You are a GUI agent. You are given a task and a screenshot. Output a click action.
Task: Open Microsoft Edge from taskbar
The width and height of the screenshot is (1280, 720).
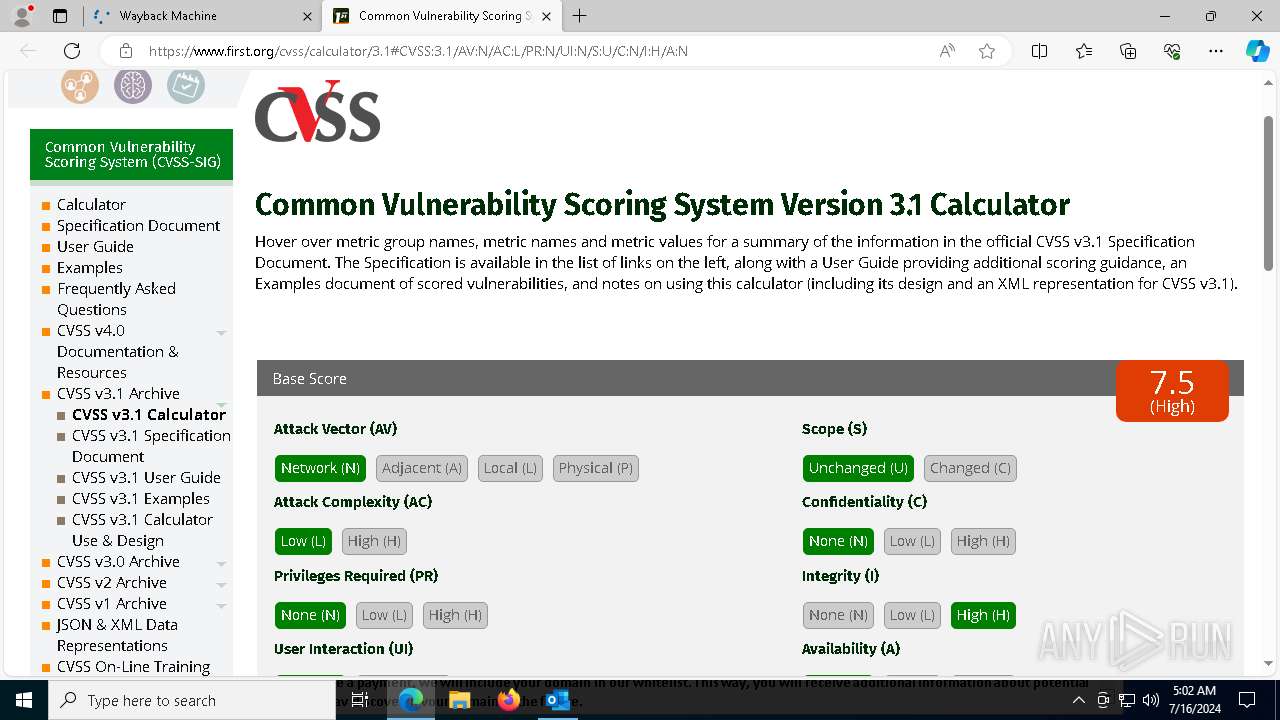pos(411,700)
